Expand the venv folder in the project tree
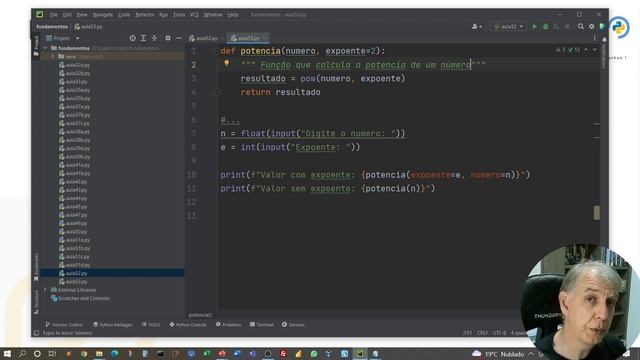This screenshot has height=360, width=640. click(x=53, y=56)
